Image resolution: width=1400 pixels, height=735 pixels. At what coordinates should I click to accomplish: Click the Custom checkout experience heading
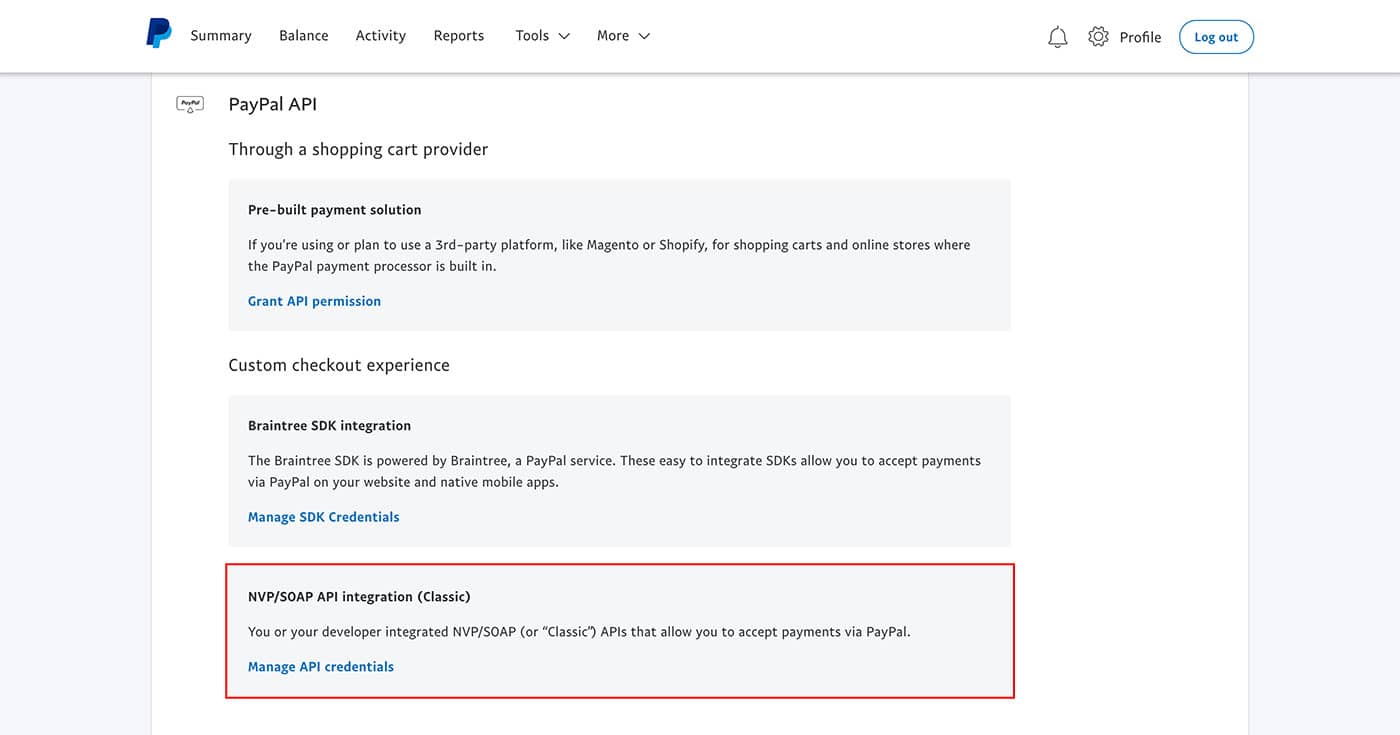coord(339,365)
